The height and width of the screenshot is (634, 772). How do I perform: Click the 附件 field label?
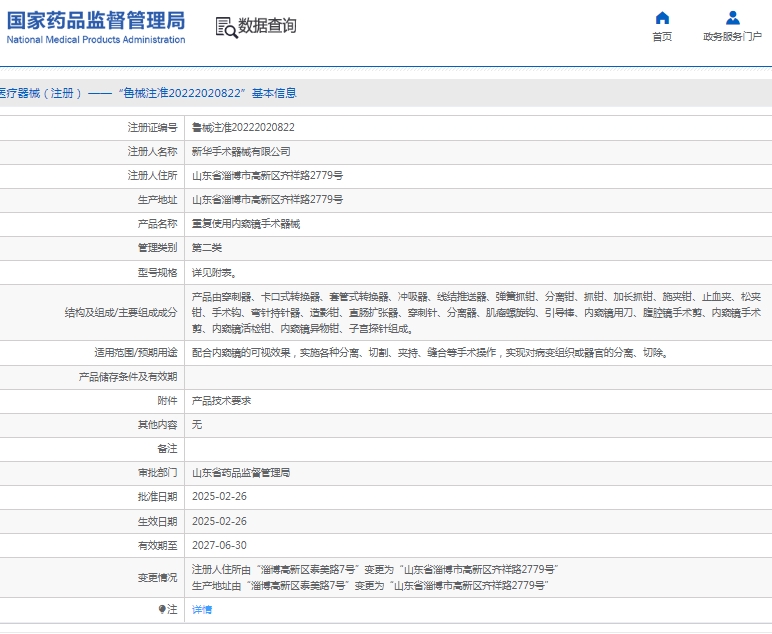[167, 401]
